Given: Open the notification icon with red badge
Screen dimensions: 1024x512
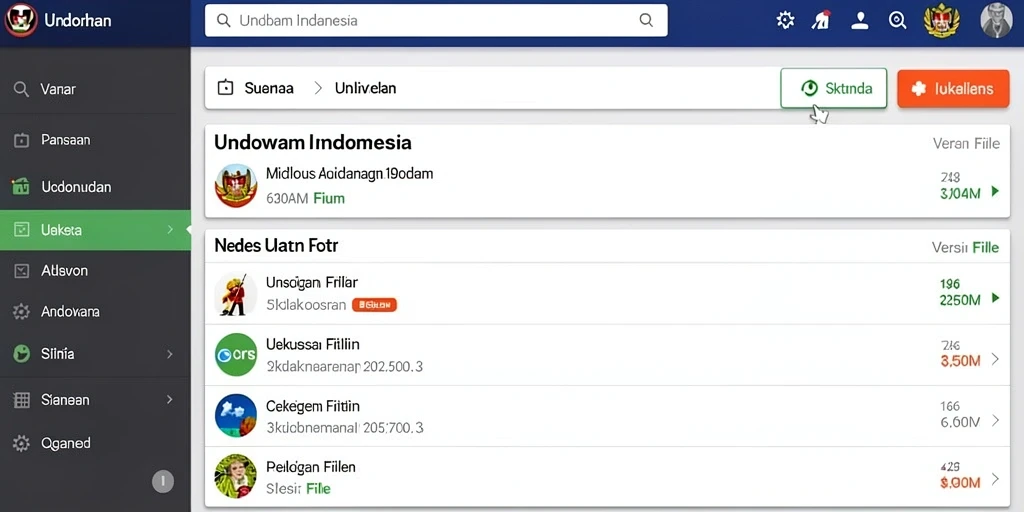Looking at the screenshot, I should pyautogui.click(x=821, y=20).
